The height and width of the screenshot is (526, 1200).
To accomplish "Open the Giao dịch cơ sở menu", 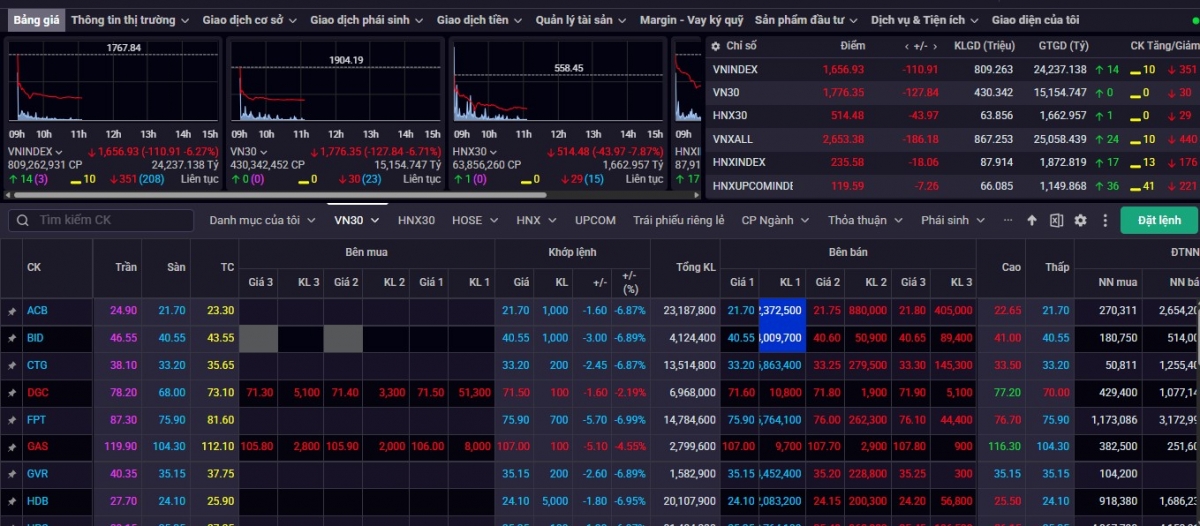I will click(248, 20).
